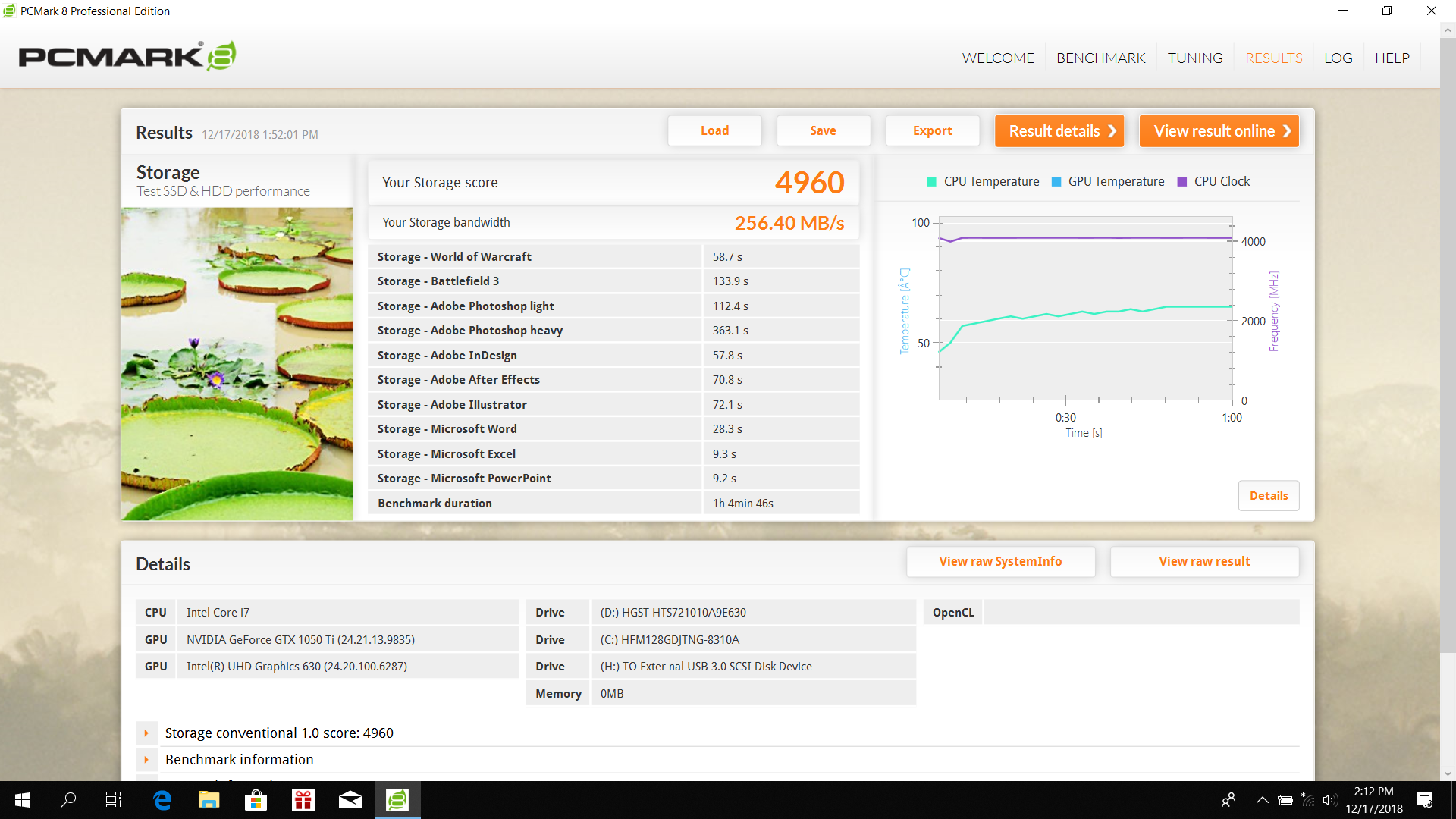Select Storage - Adobe Illustrator row
1456x819 pixels.
point(613,404)
